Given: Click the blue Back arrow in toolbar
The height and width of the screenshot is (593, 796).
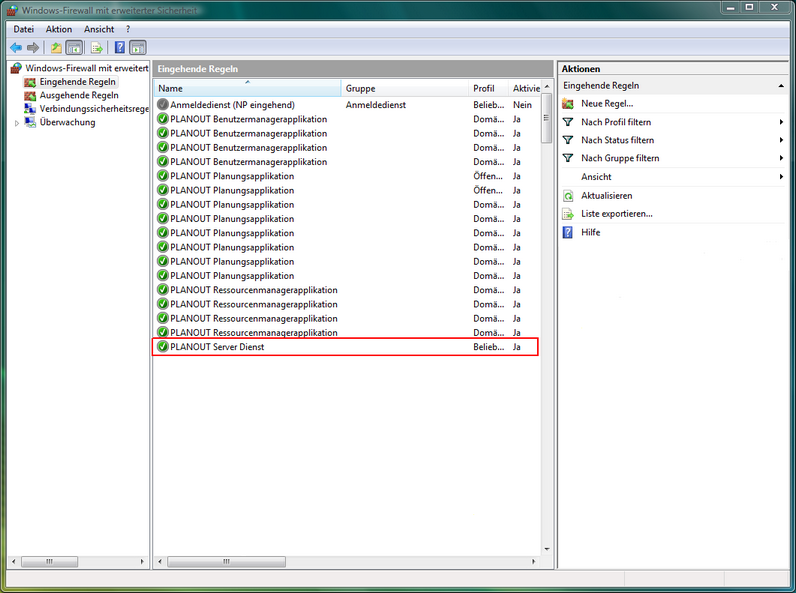Looking at the screenshot, I should tap(16, 48).
